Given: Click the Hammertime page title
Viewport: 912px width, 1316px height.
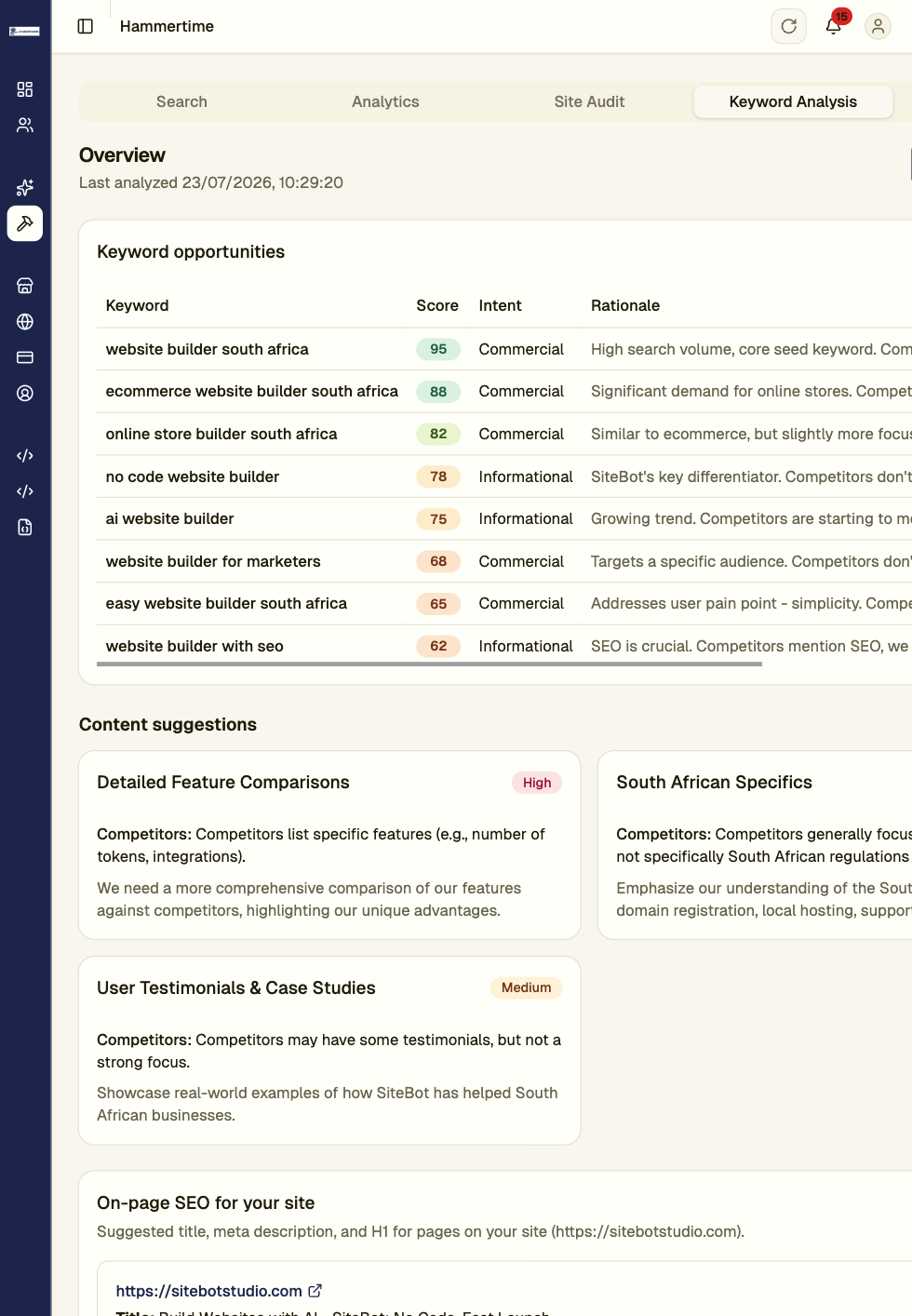Looking at the screenshot, I should coord(167,26).
